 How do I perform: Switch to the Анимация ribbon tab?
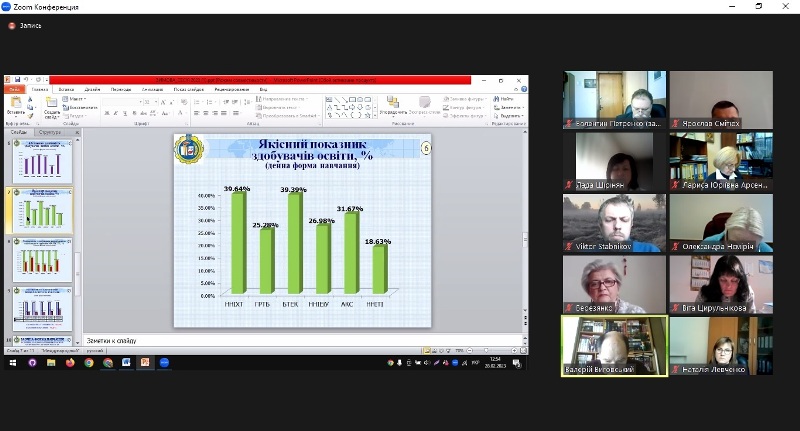tap(152, 89)
